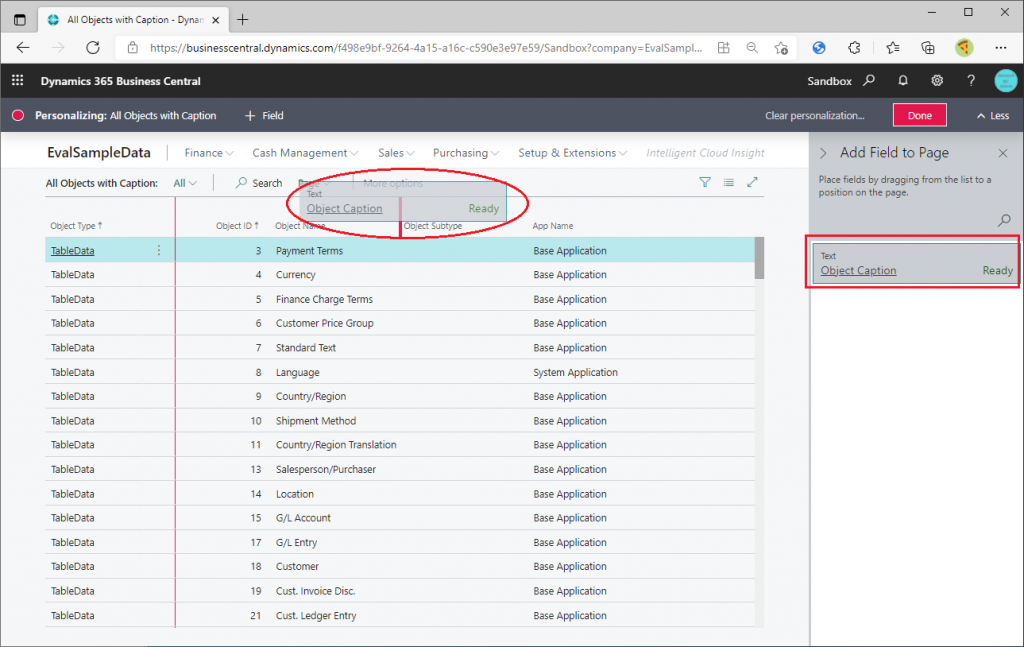Screen dimensions: 1024x647
Task: Open the list layout options icon
Action: pos(728,182)
